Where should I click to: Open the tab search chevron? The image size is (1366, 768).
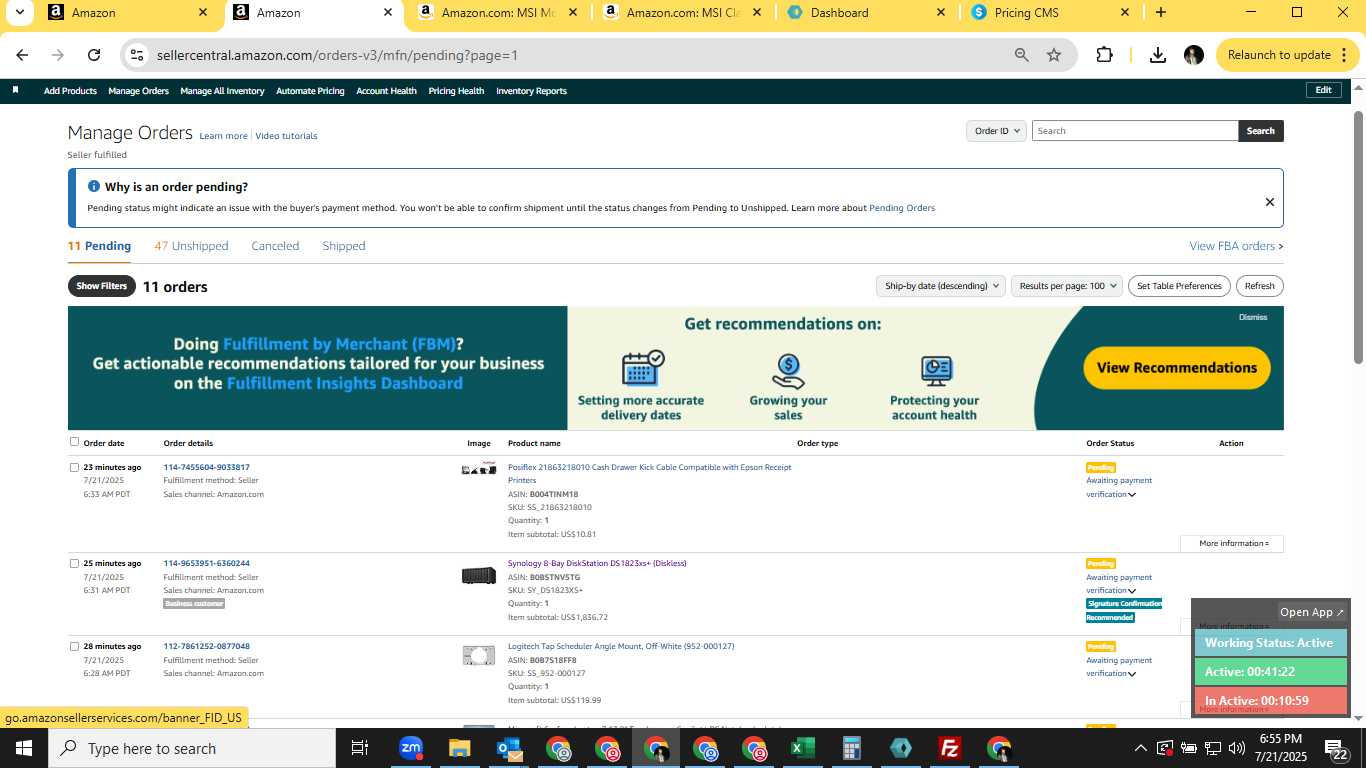click(19, 12)
